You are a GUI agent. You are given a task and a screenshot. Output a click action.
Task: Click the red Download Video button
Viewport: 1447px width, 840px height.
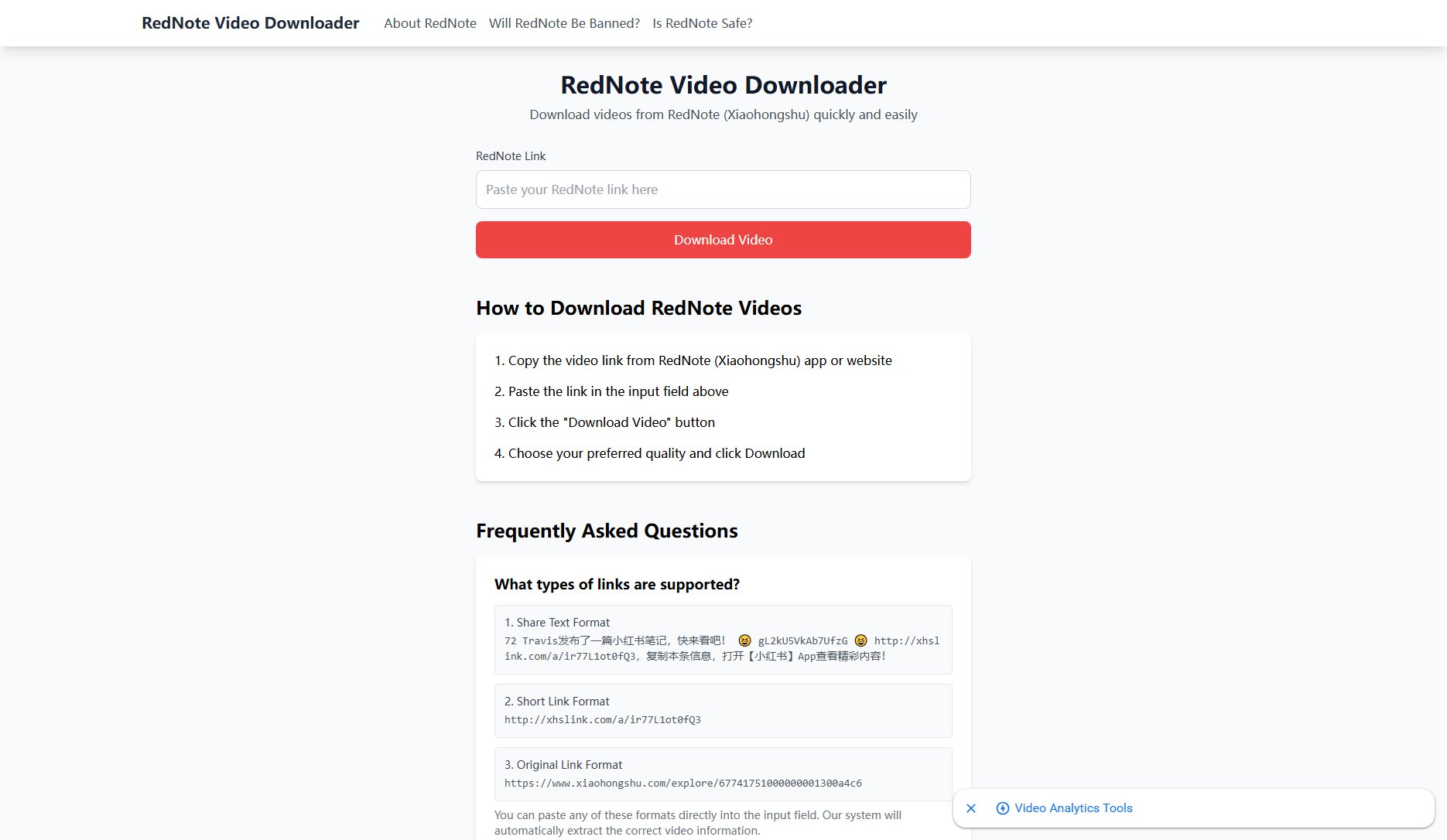723,240
